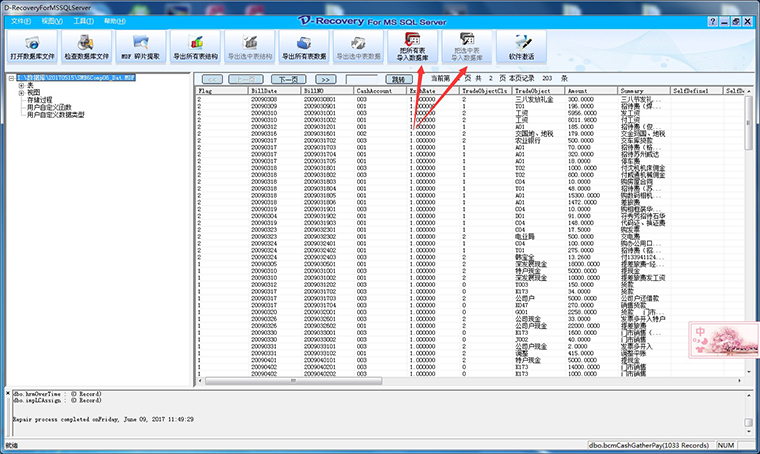
Task: Collapse the database root tree node
Action: pos(11,78)
